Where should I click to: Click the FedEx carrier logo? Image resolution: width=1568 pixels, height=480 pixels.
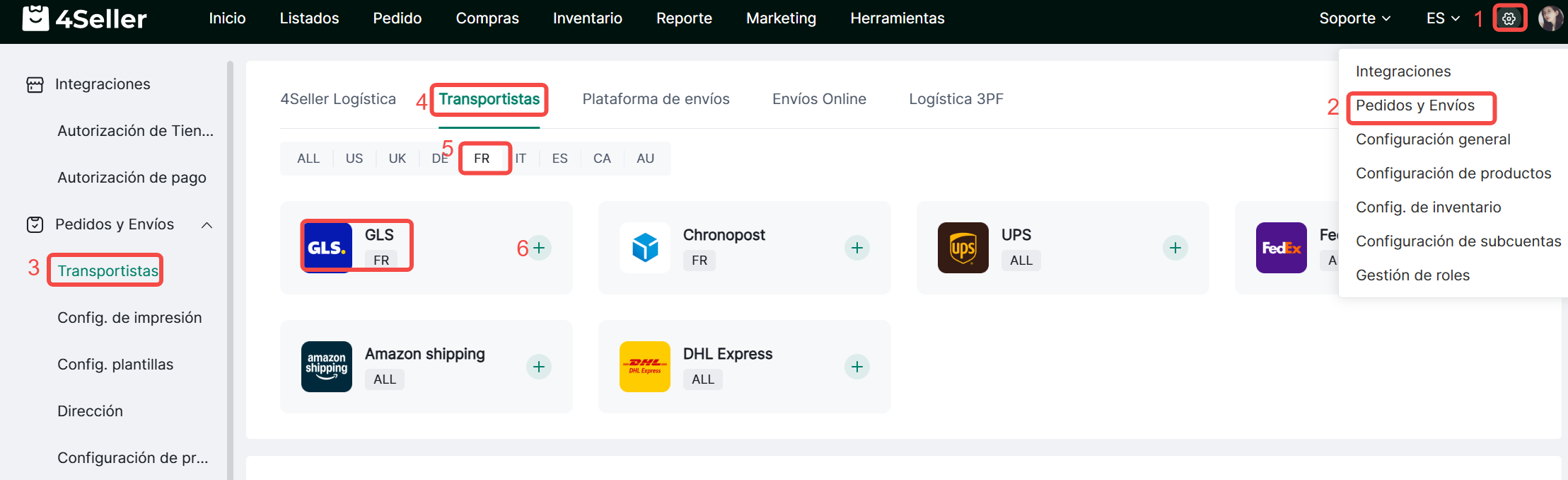[x=1281, y=248]
